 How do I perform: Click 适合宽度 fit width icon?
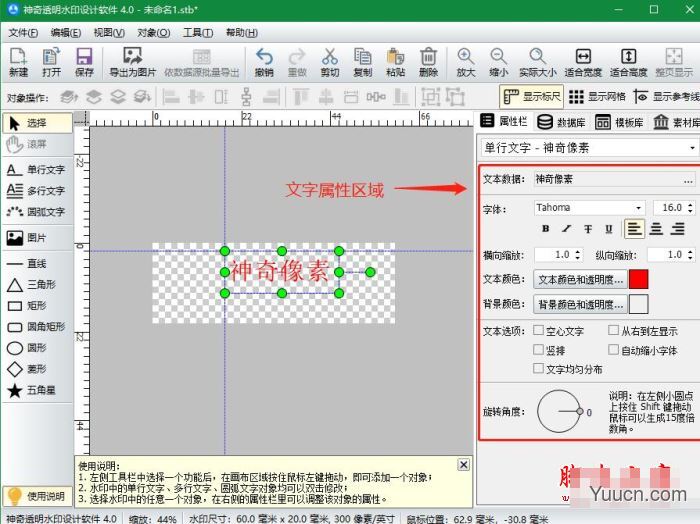[x=583, y=62]
